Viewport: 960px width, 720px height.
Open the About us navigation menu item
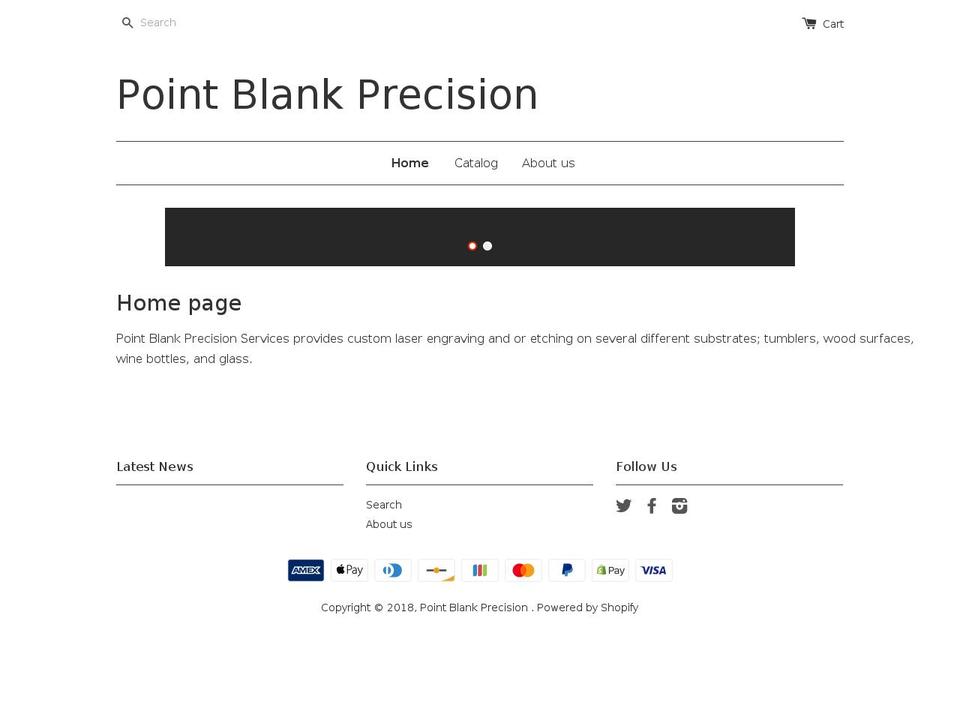pos(548,163)
